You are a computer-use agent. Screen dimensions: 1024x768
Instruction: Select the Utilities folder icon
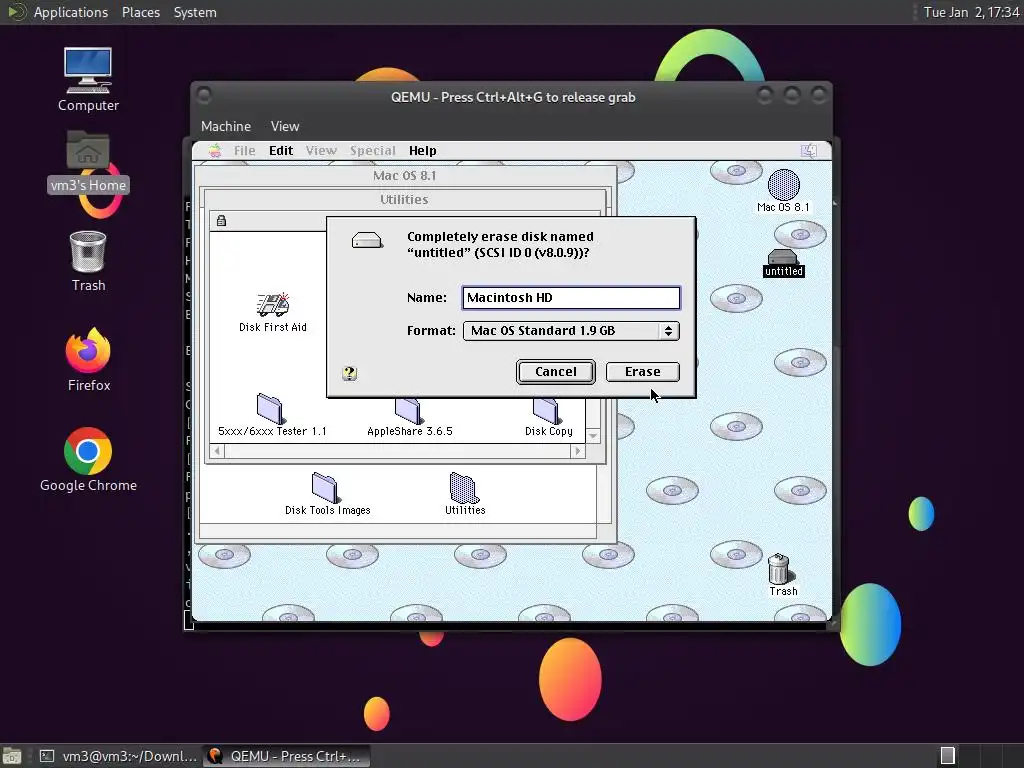click(x=465, y=494)
